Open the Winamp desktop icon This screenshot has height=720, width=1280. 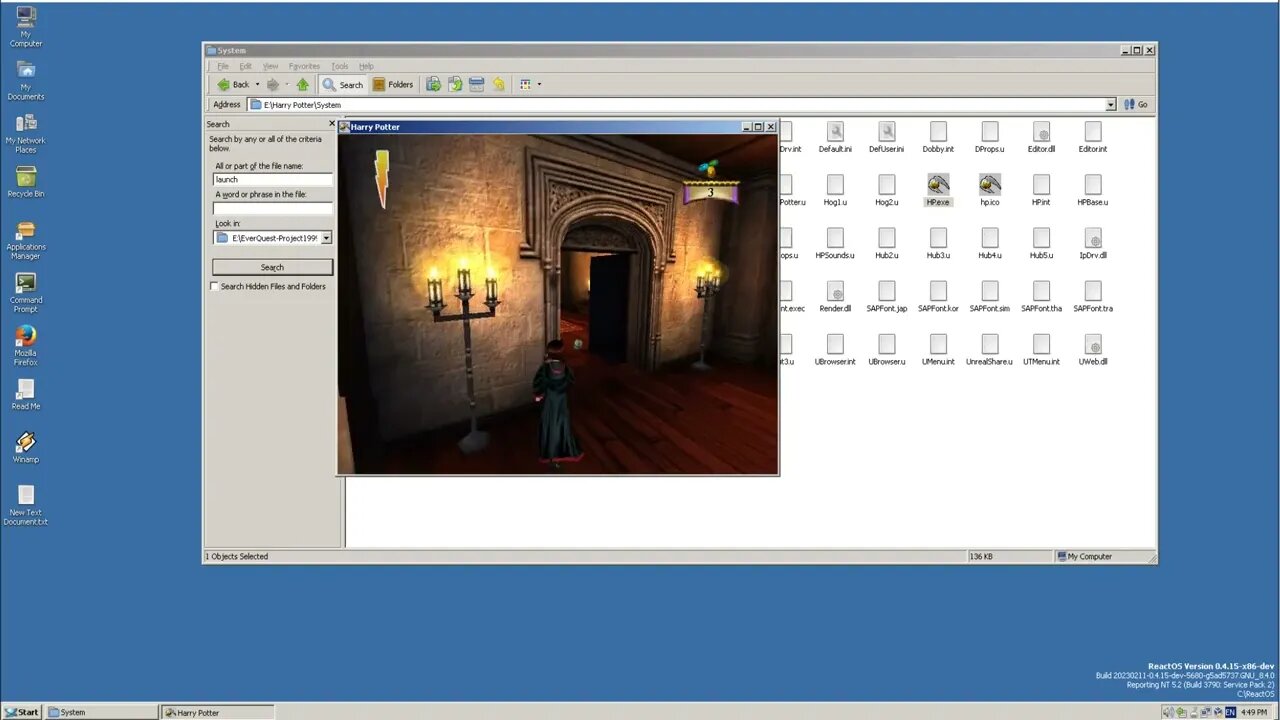[26, 446]
